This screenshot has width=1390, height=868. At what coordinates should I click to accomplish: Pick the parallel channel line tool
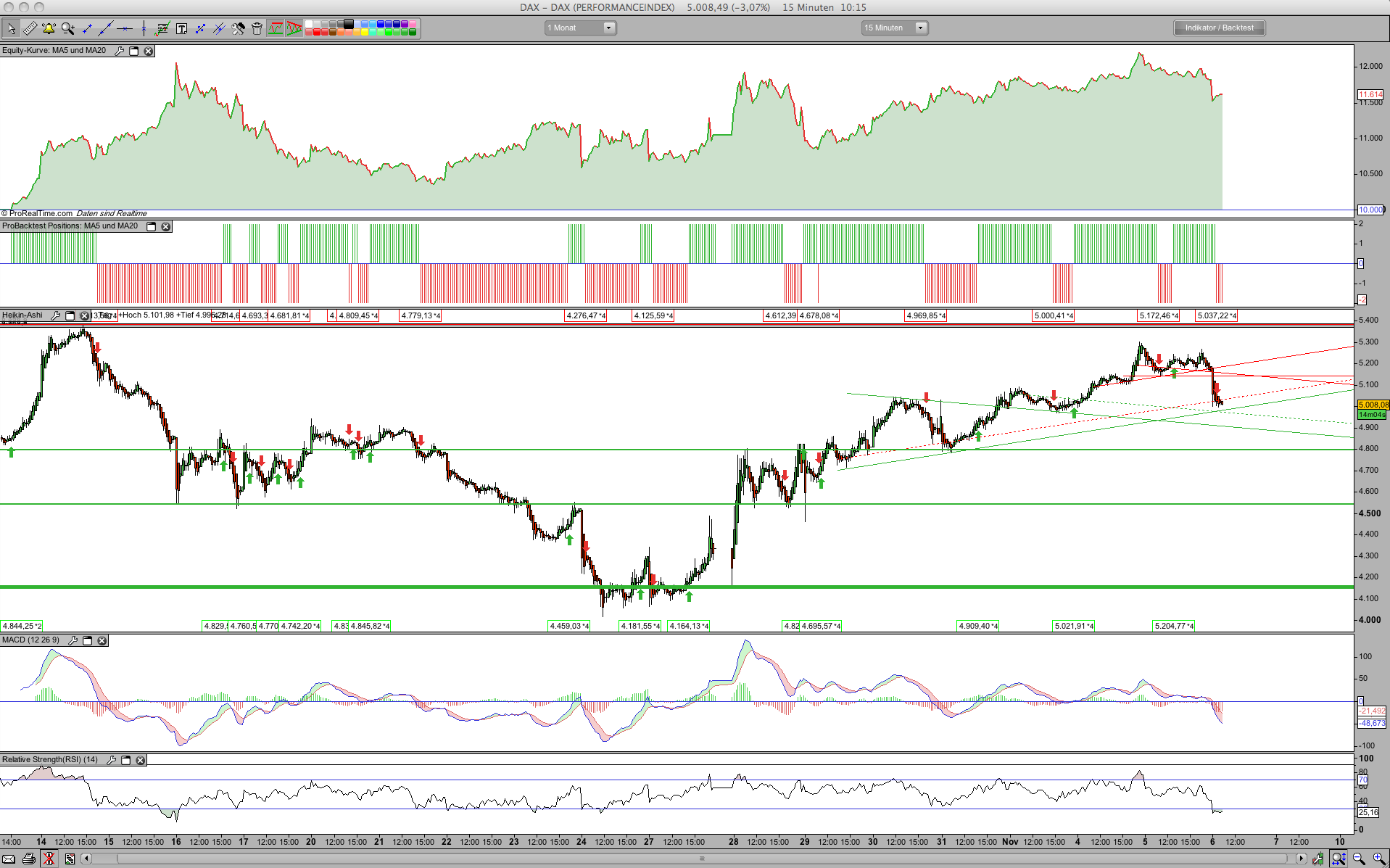pos(219,28)
